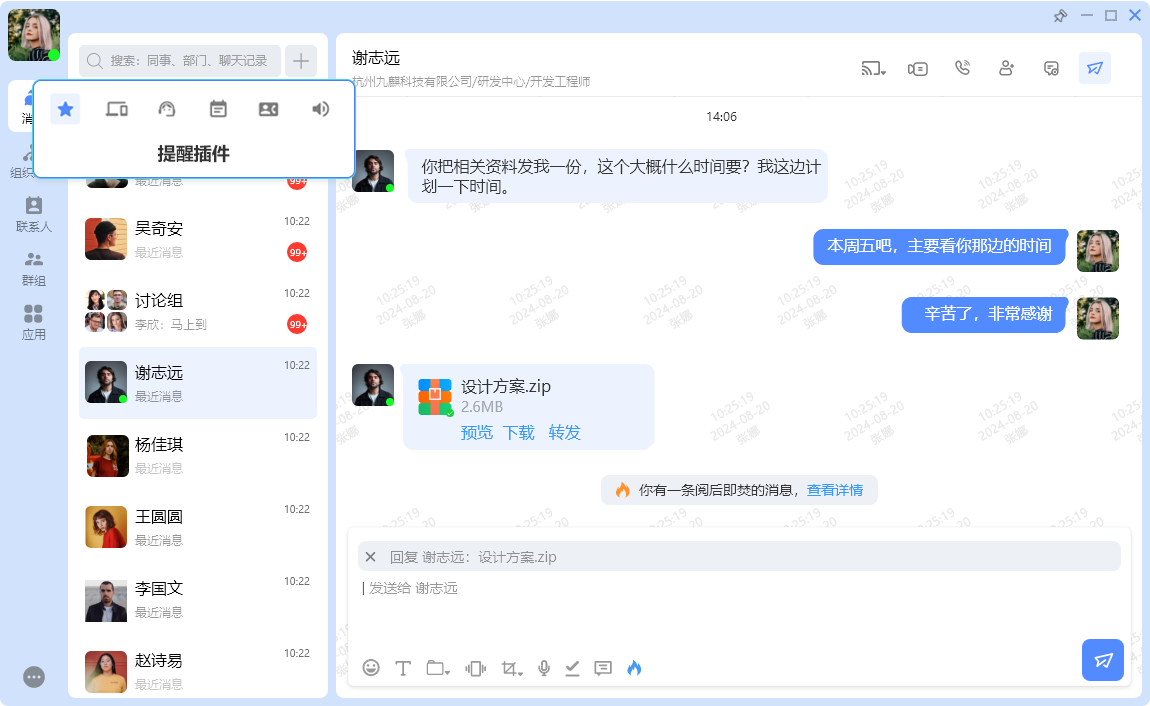Start a voice call with 谢志远
The height and width of the screenshot is (706, 1150).
(x=962, y=68)
